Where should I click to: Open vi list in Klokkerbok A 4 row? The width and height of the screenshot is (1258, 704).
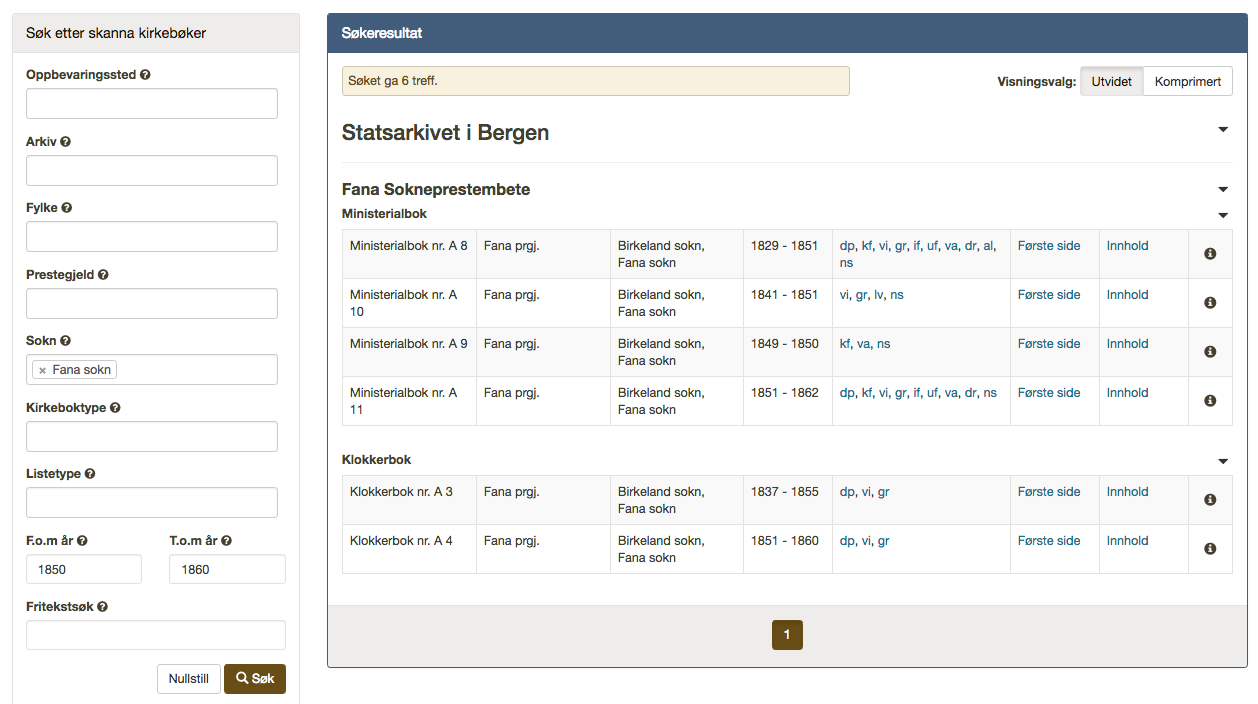866,541
